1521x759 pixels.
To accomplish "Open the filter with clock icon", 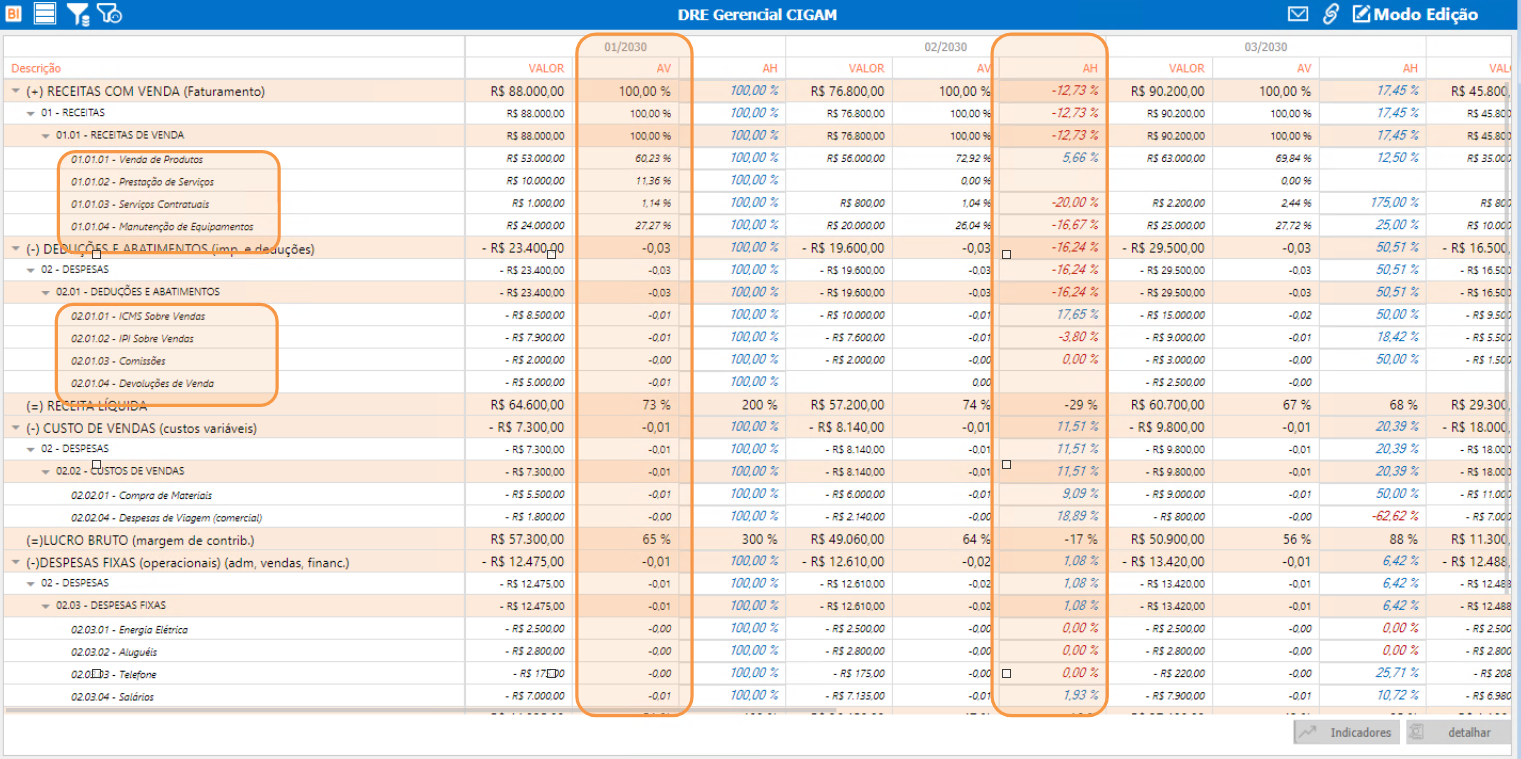I will point(110,14).
